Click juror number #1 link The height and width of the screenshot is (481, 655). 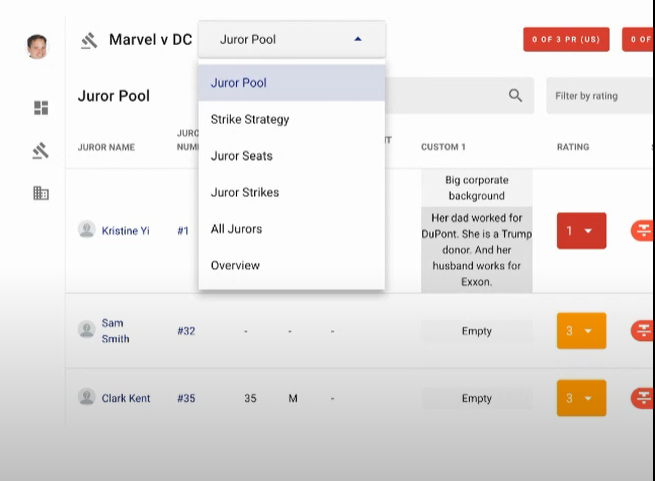coord(183,231)
